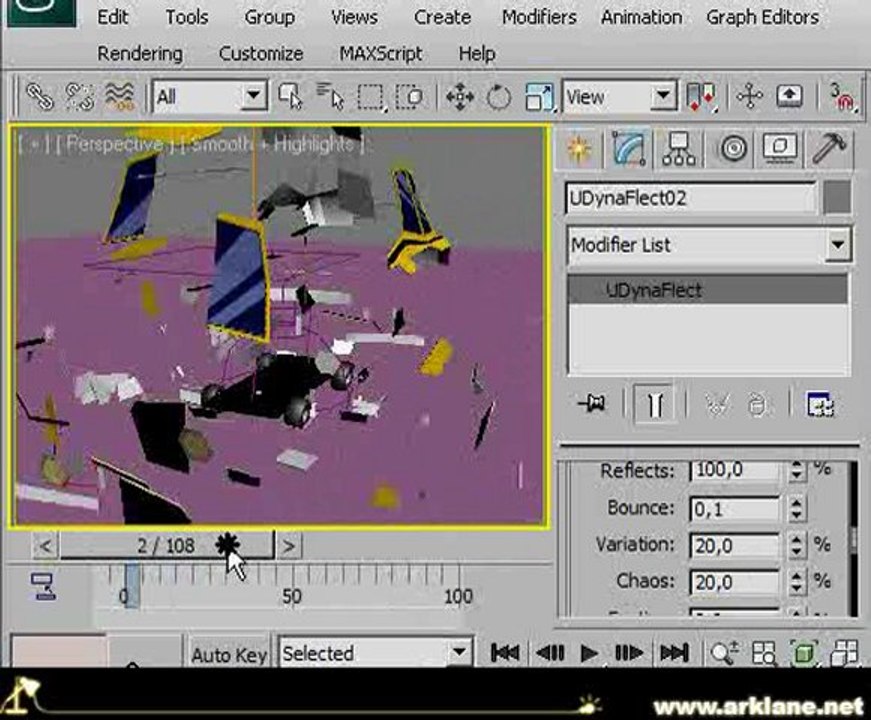Adjust the Reflects spinner arrows
The image size is (871, 720).
[797, 471]
